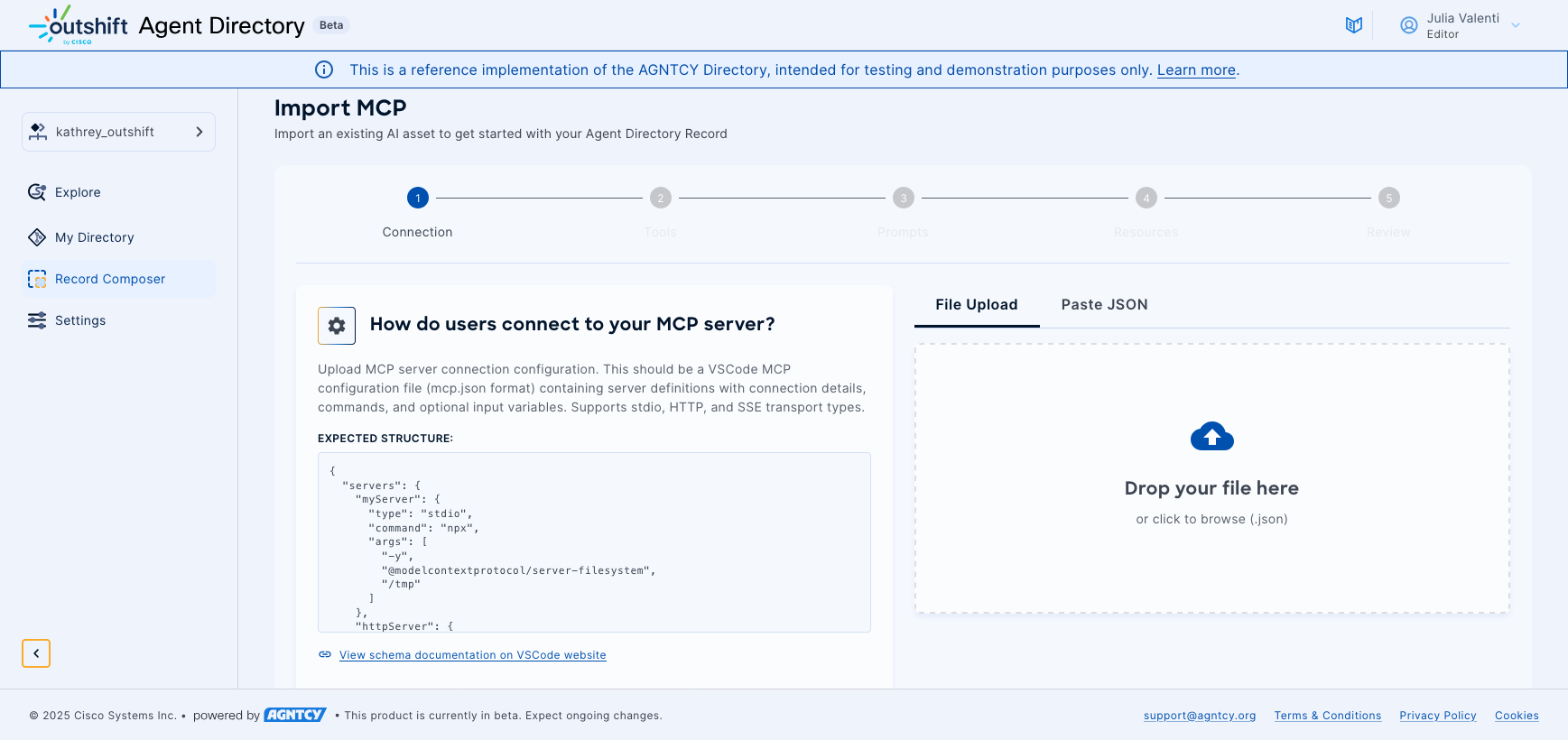Click the gear icon beside MCP heading

pyautogui.click(x=337, y=326)
